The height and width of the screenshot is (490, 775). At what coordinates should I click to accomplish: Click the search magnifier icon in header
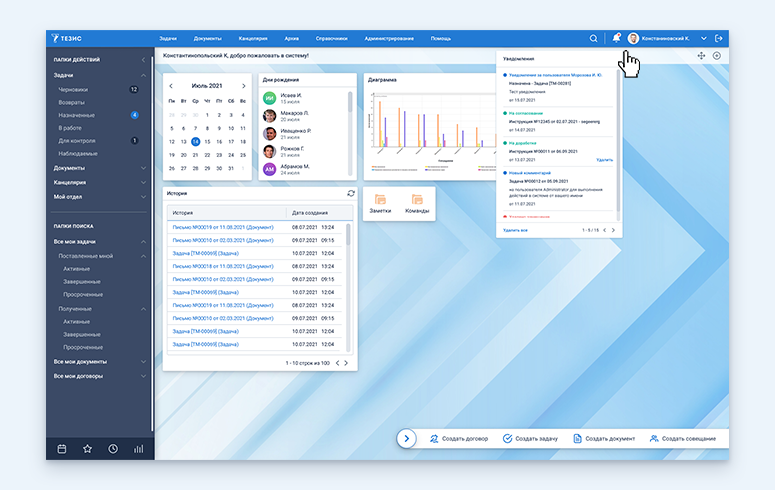593,38
